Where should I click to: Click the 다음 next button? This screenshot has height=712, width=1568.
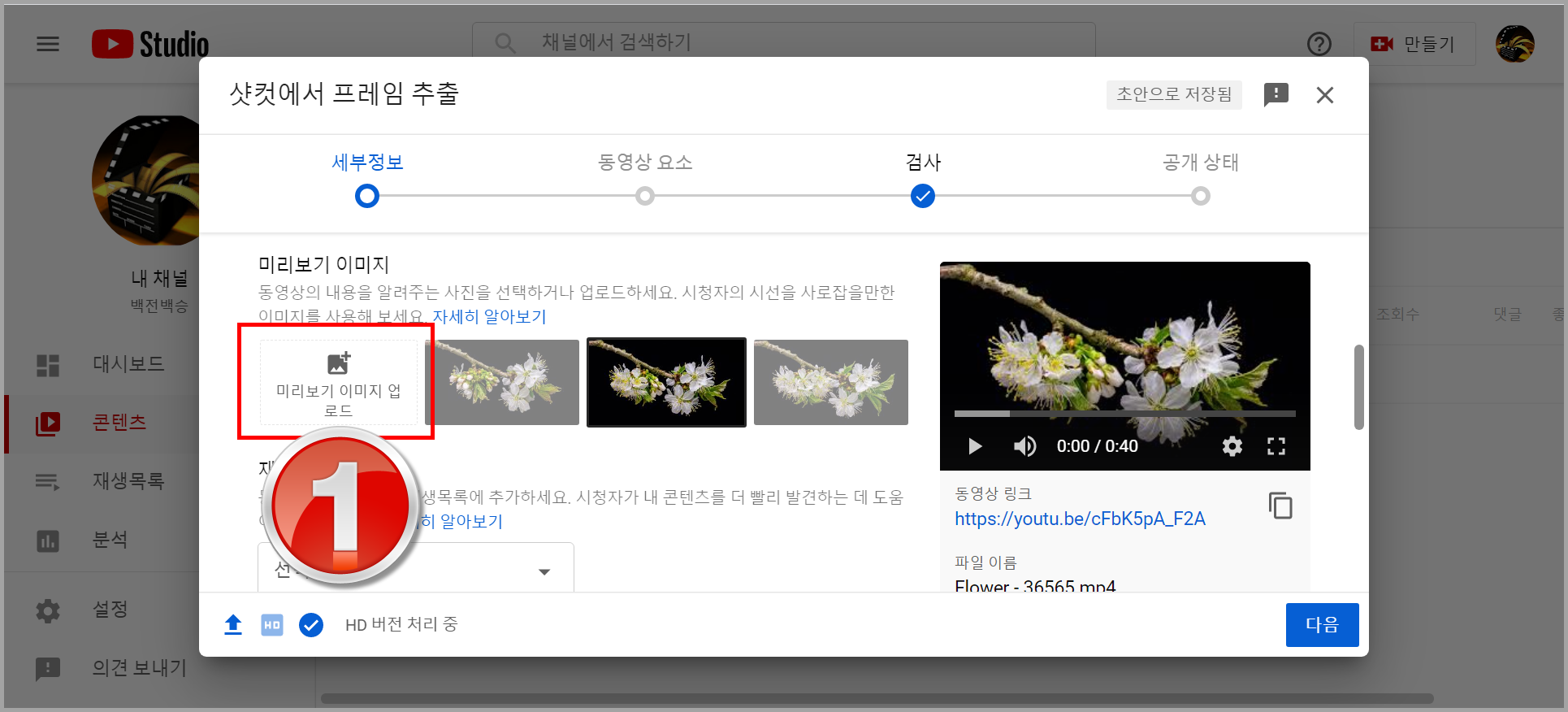[1322, 625]
